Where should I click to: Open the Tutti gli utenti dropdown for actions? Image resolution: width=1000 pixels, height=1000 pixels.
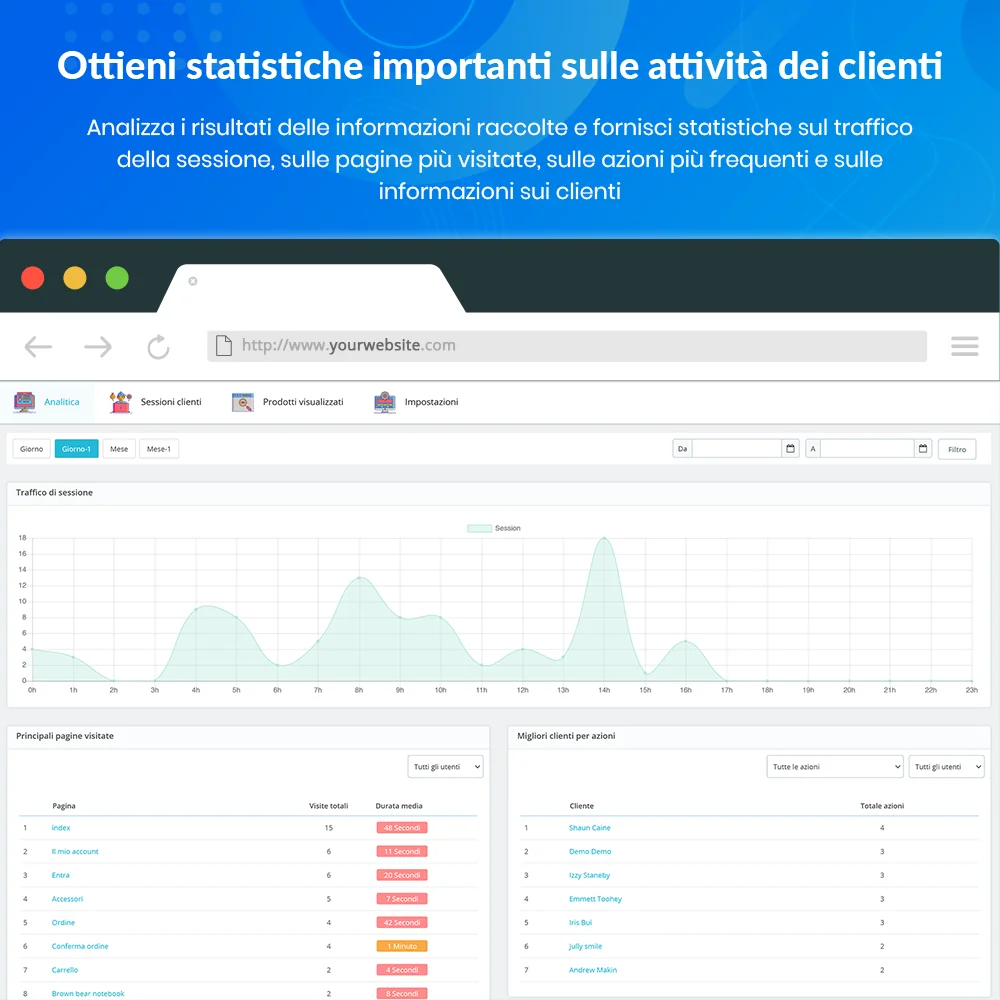[x=946, y=766]
